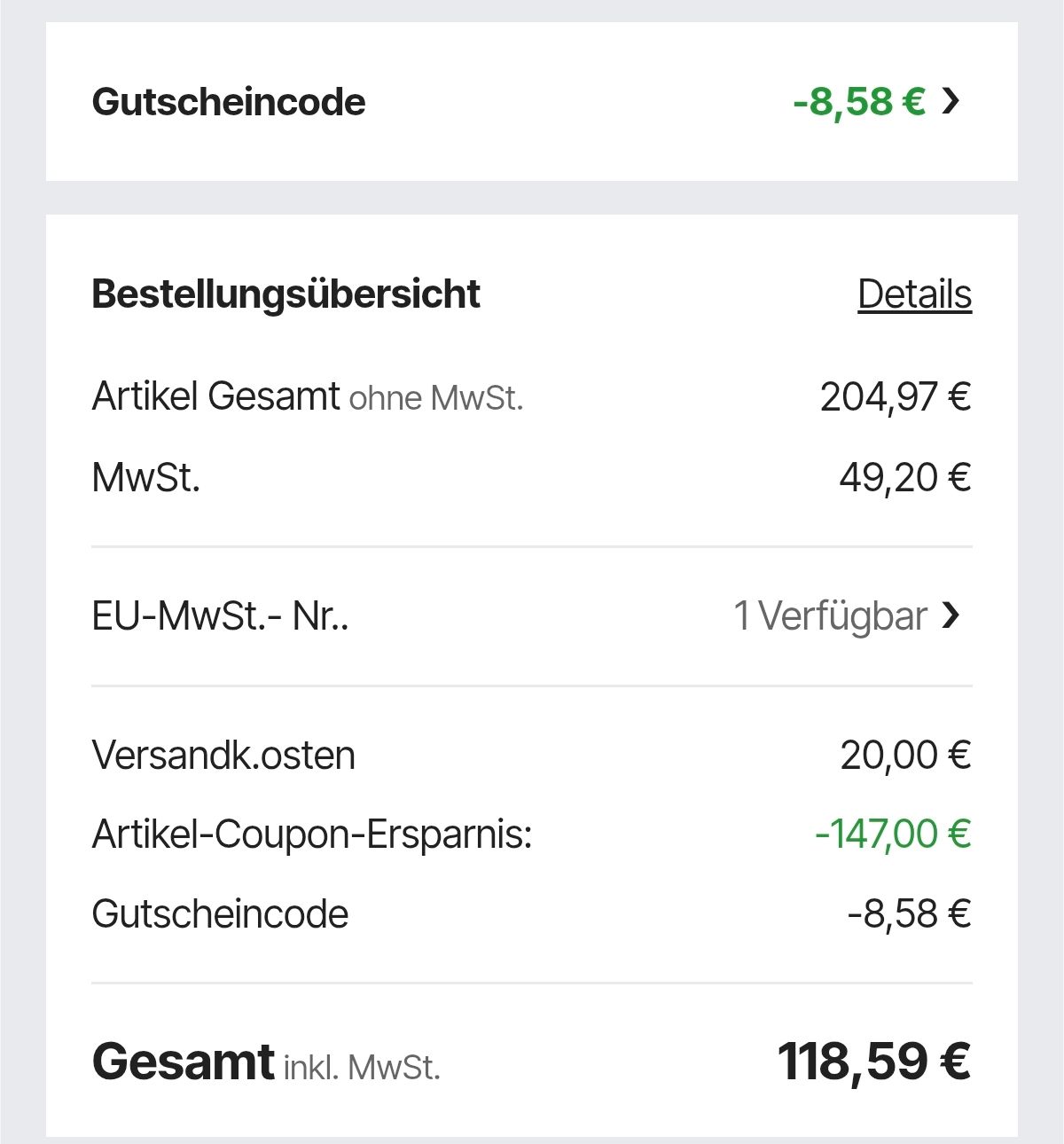Click the 204,97 € article total
Image resolution: width=1064 pixels, height=1144 pixels.
point(896,396)
